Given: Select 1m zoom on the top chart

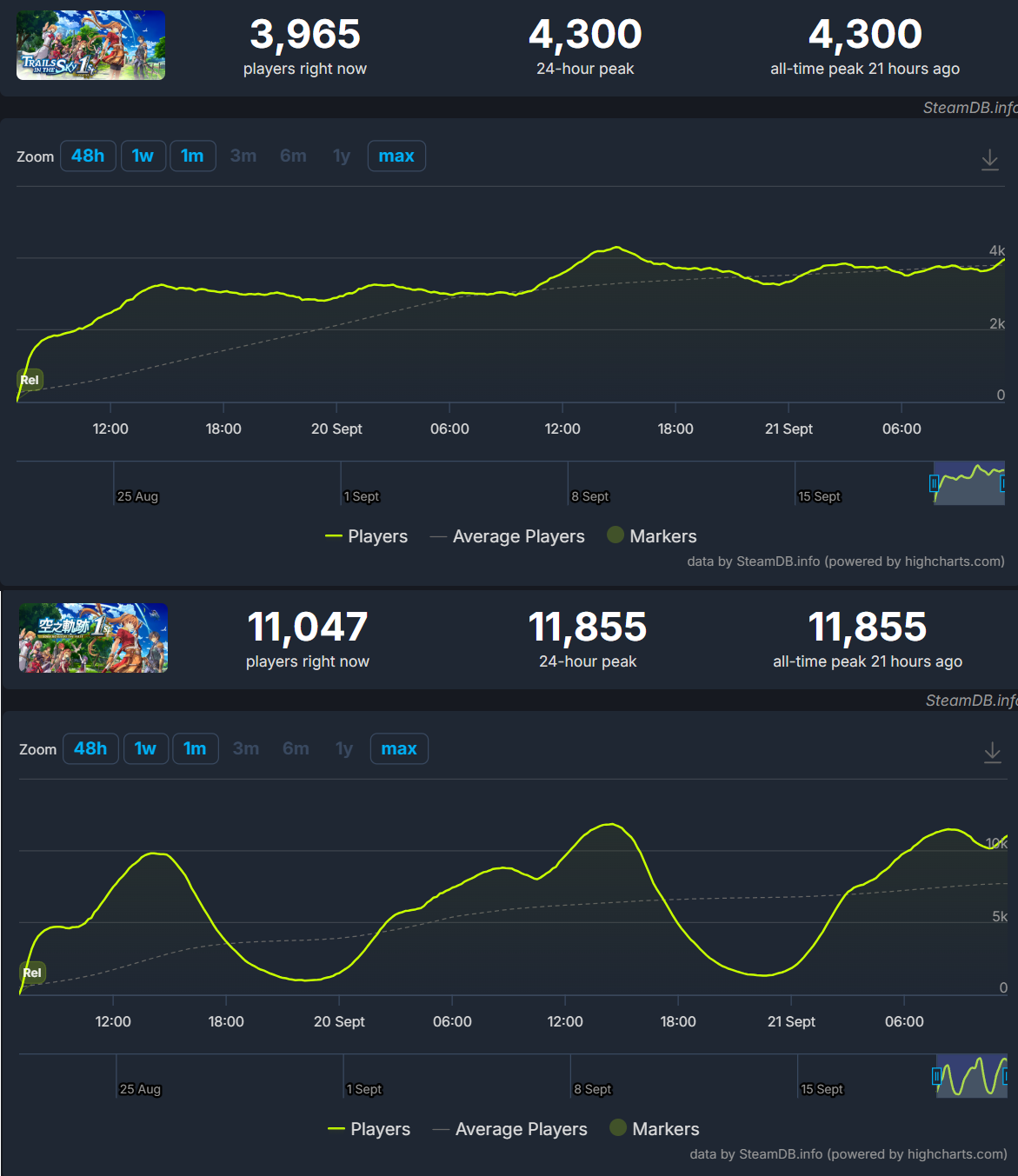Looking at the screenshot, I should tap(192, 156).
